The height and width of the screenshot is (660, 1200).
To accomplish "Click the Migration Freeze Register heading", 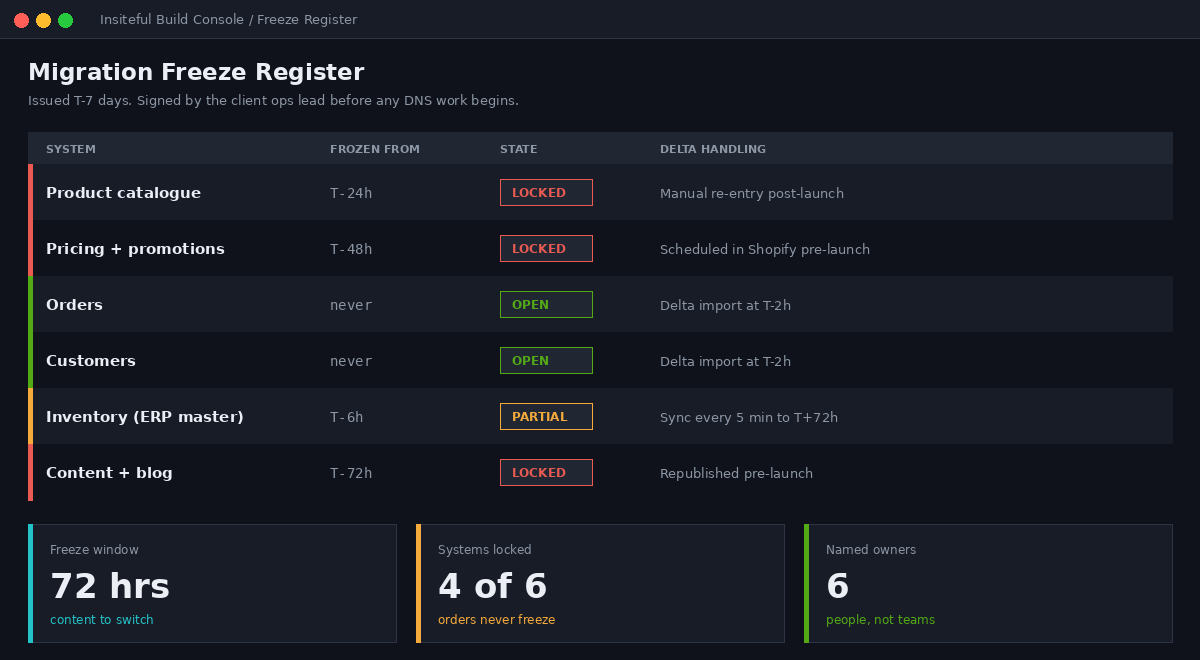I will click(196, 72).
